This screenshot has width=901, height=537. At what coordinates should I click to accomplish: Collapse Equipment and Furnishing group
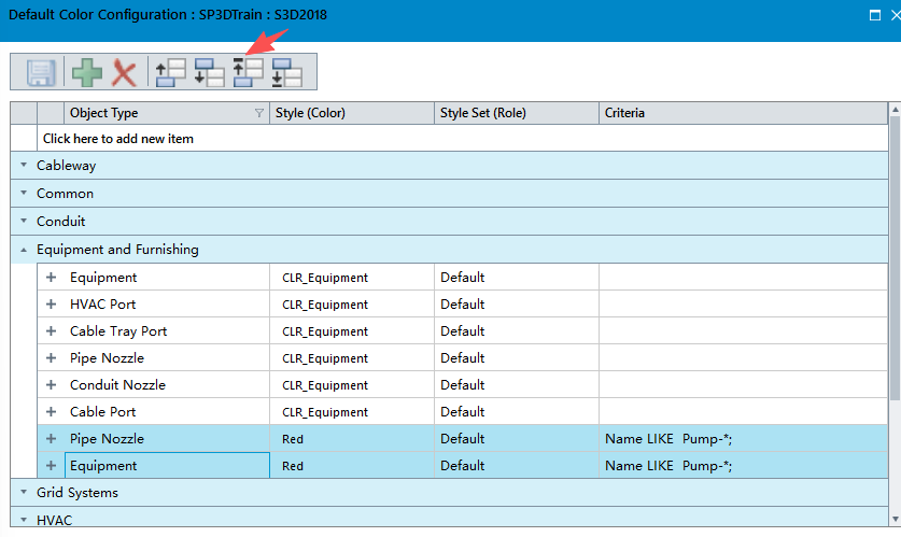coord(24,250)
